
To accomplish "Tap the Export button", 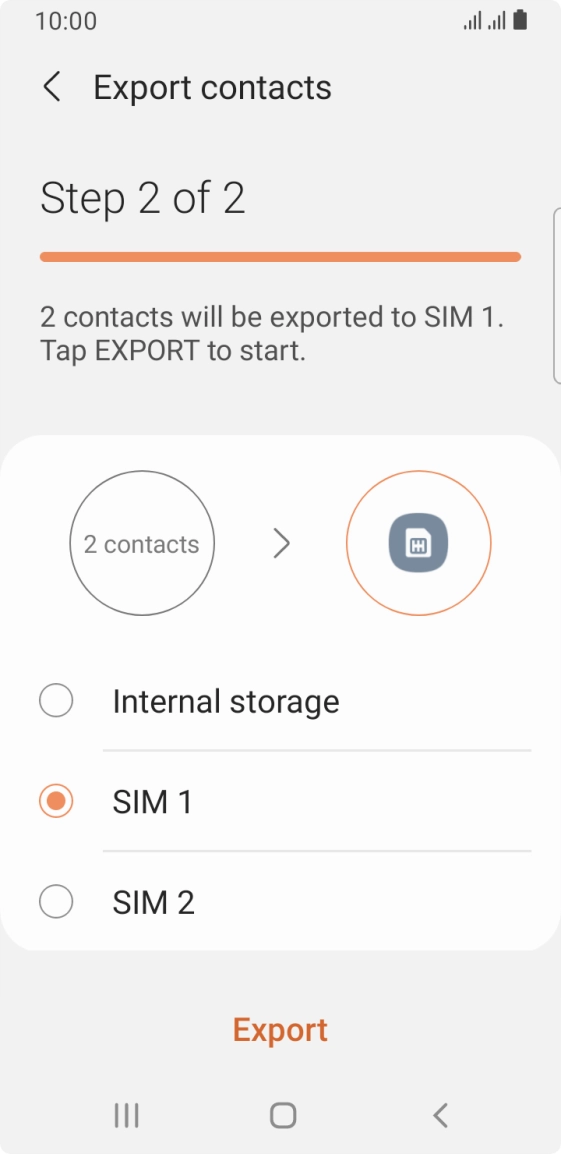I will click(280, 1030).
